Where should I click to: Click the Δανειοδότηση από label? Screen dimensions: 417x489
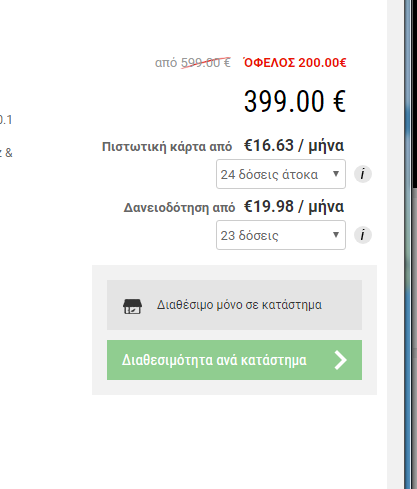(x=179, y=208)
